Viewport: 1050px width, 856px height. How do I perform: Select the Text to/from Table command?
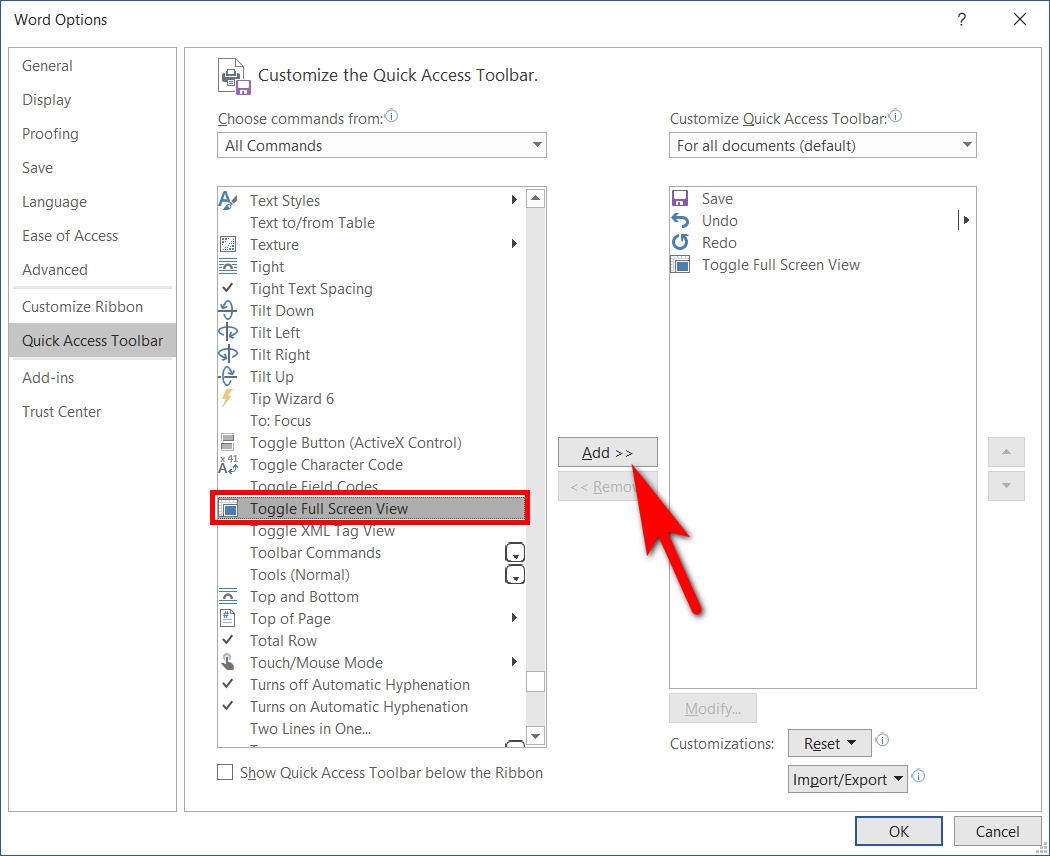click(372, 222)
